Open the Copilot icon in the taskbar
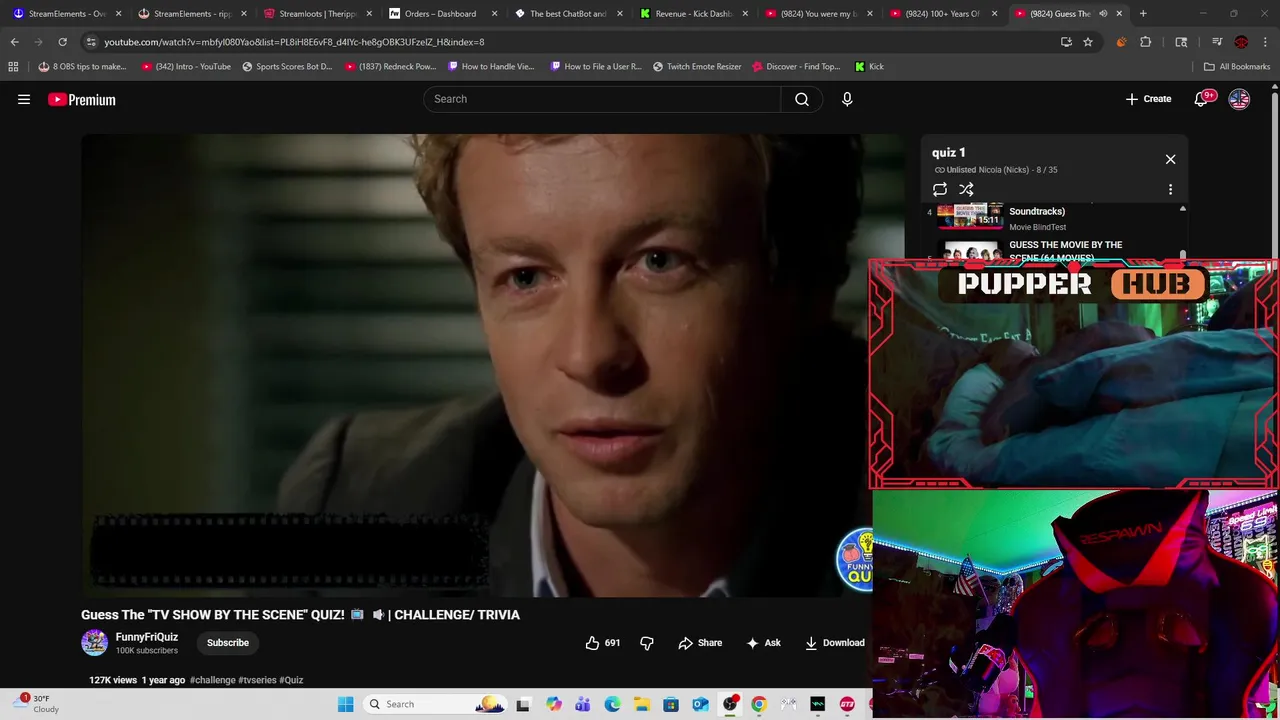 click(x=553, y=704)
